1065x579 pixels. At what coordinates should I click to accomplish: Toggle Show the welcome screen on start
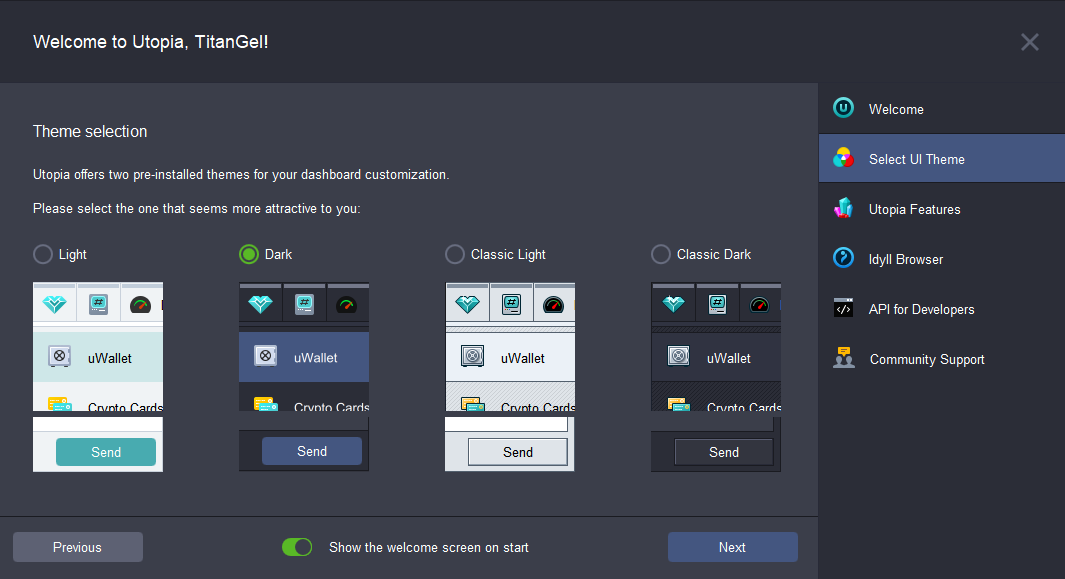[297, 547]
